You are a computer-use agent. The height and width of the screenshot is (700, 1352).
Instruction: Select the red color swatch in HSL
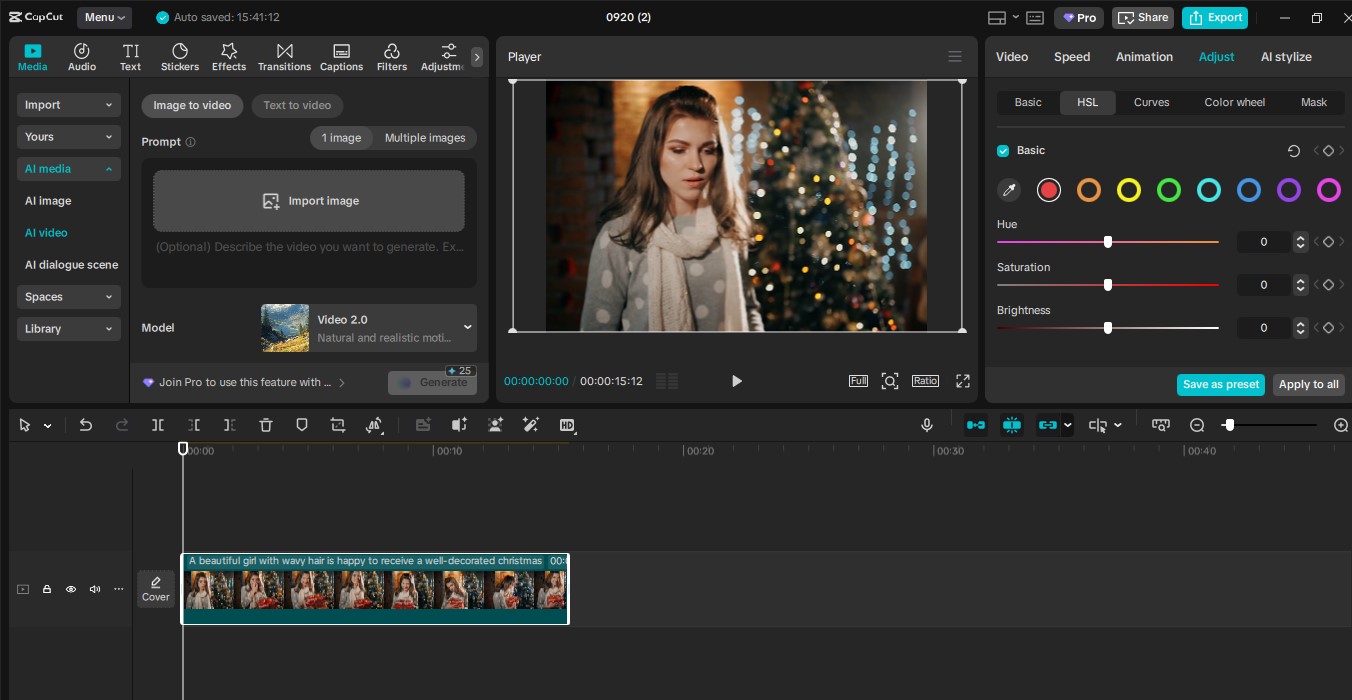pos(1048,190)
